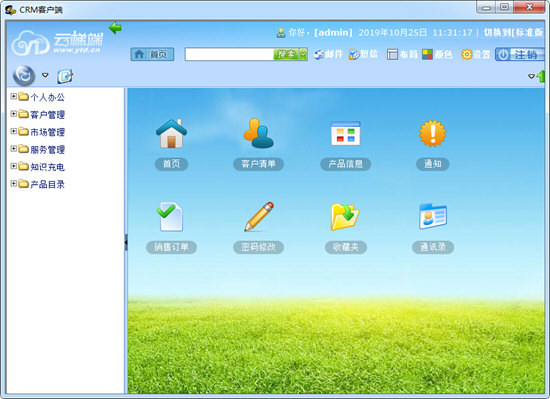This screenshot has width=550, height=399.
Task: Open 设置 settings gear in the toolbar
Action: pos(476,54)
